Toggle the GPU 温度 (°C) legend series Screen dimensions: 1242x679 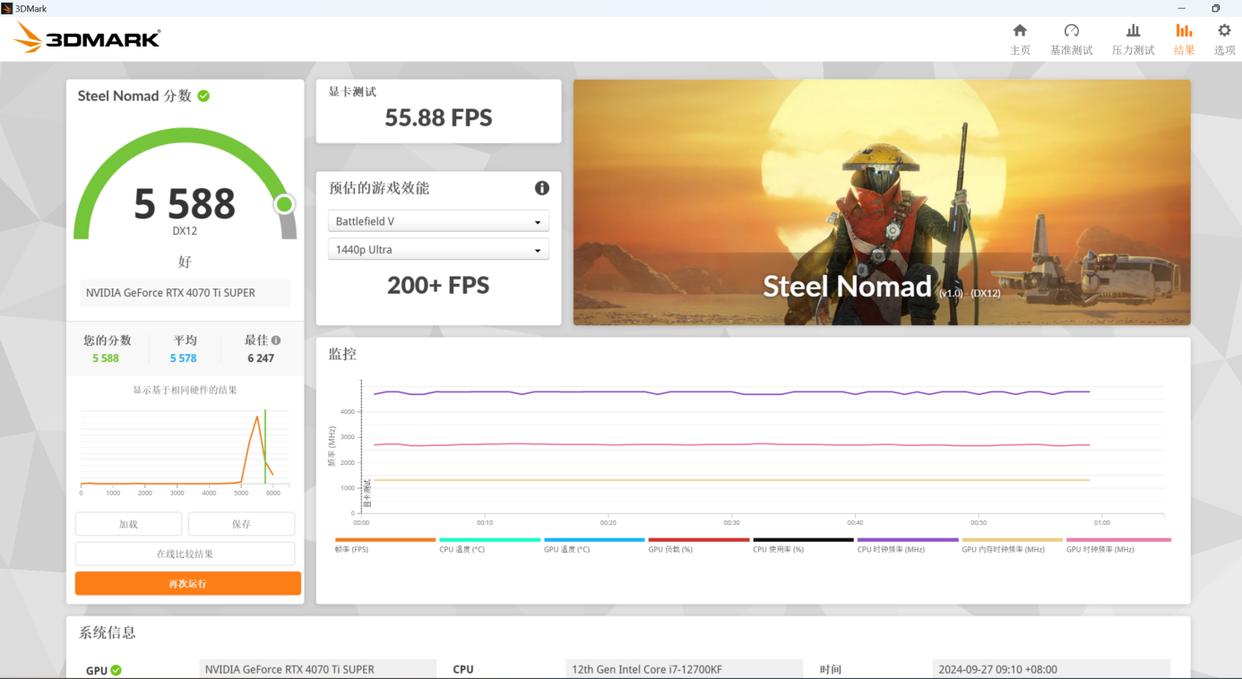[x=594, y=545]
